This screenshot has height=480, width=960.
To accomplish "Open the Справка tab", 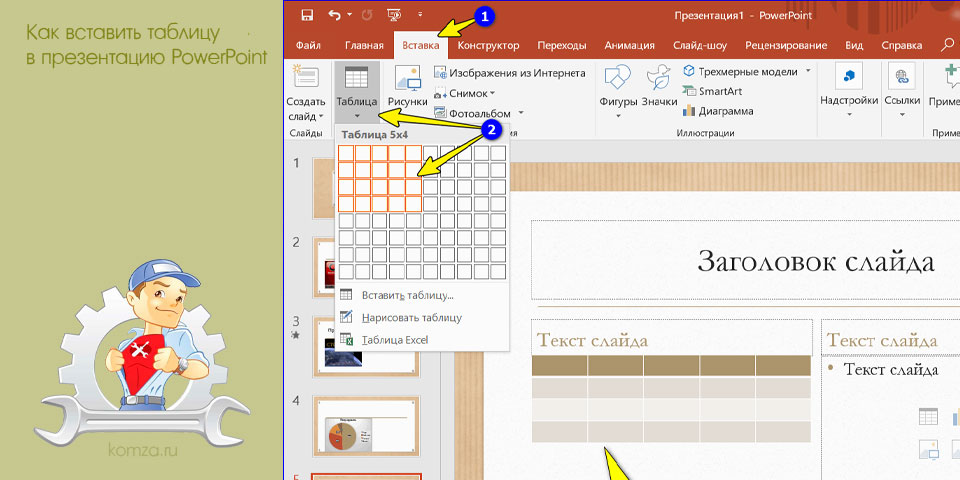I will coord(901,45).
